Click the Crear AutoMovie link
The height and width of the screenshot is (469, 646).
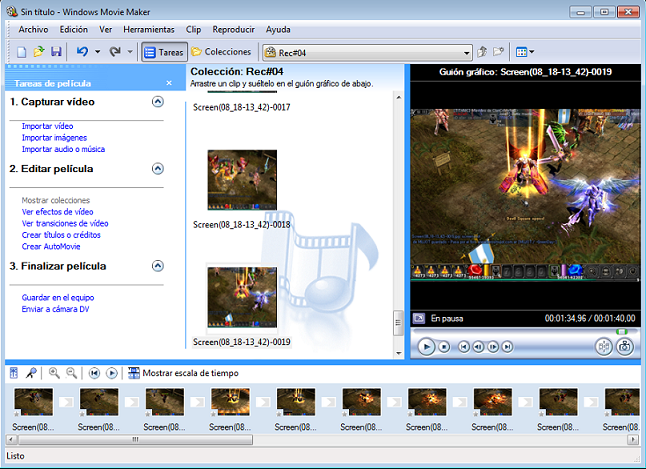click(51, 246)
